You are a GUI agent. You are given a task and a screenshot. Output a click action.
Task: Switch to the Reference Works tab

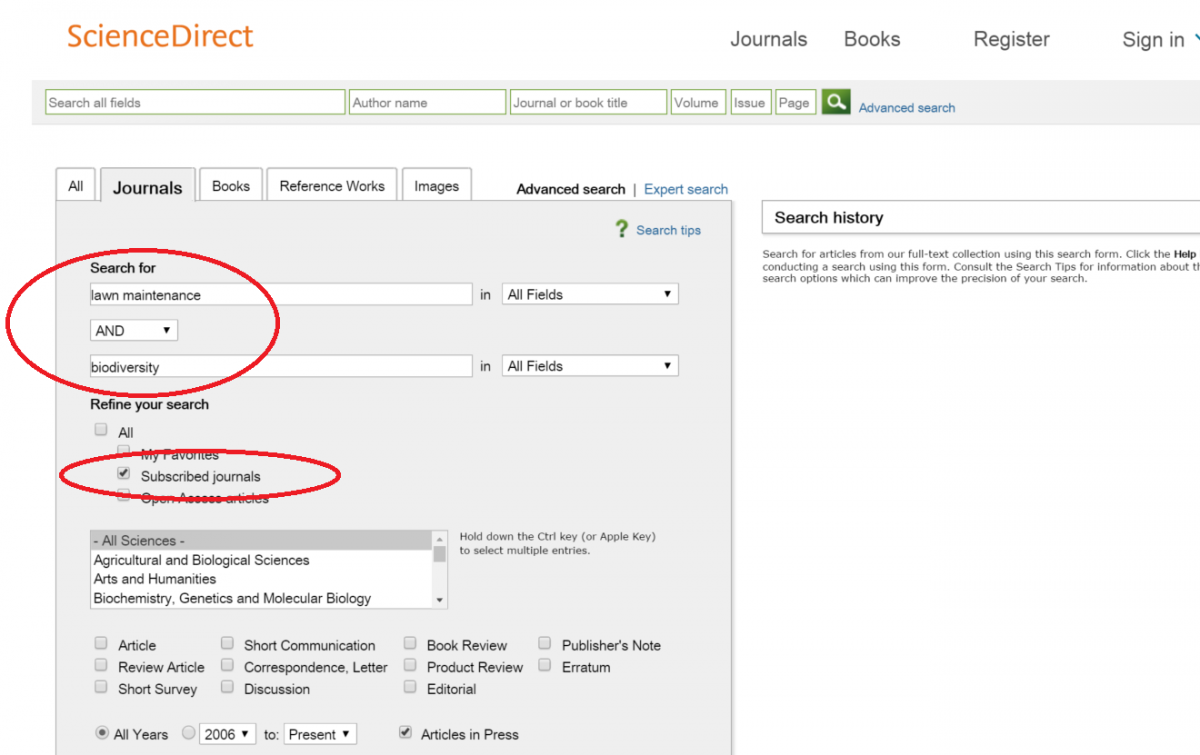332,186
